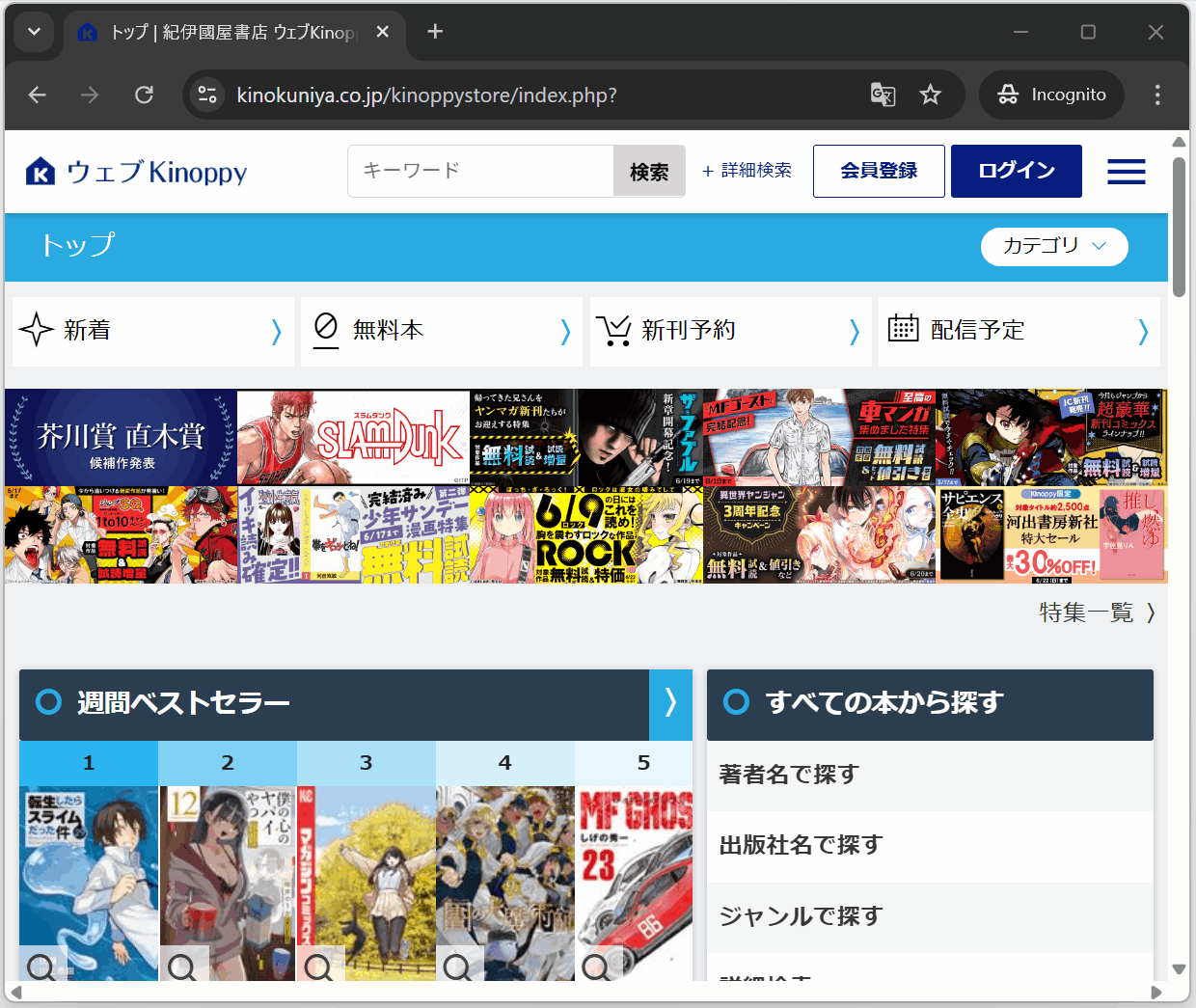Open the tab search dropdown arrow
This screenshot has width=1196, height=1008.
pyautogui.click(x=34, y=32)
